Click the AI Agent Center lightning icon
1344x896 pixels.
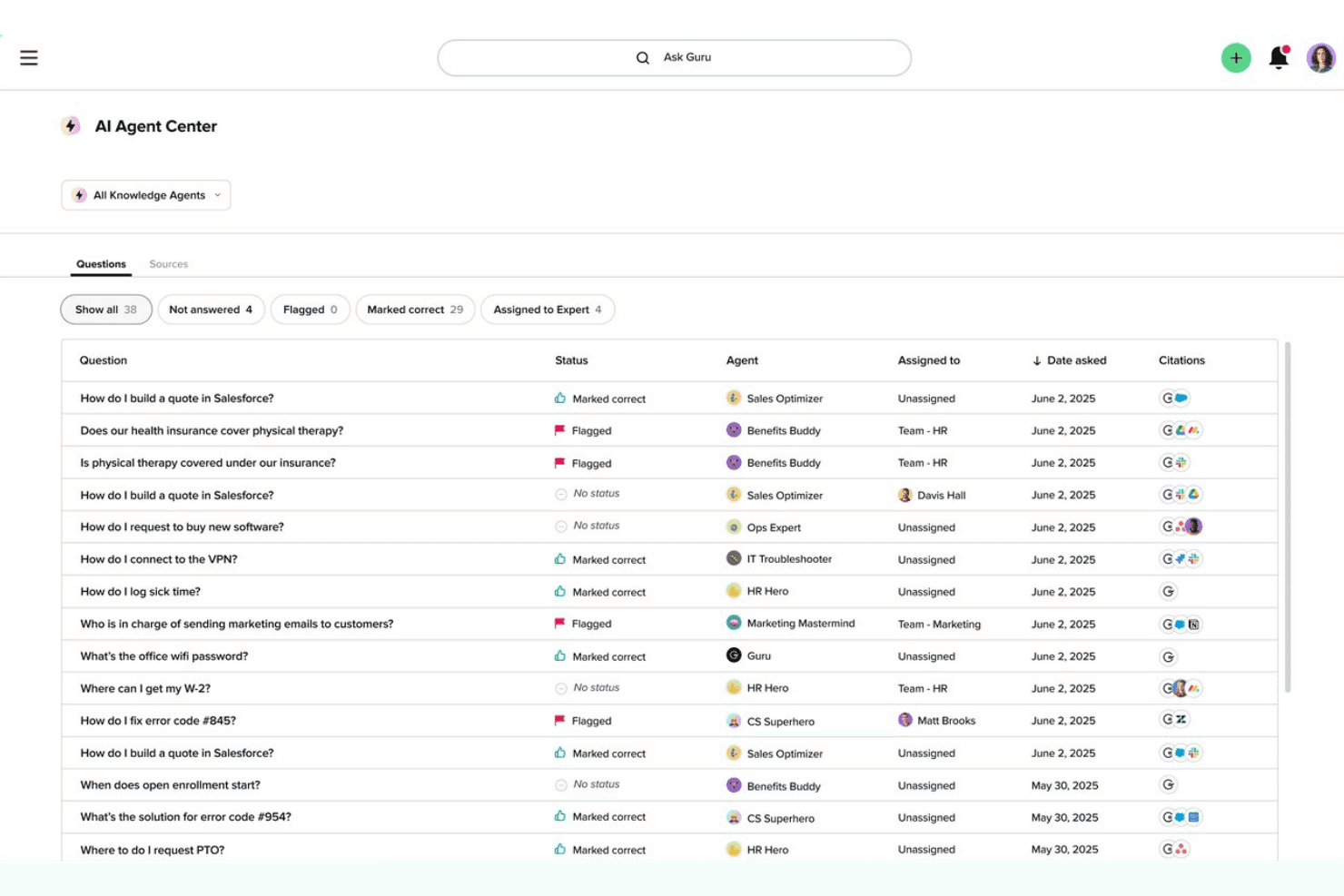coord(71,126)
